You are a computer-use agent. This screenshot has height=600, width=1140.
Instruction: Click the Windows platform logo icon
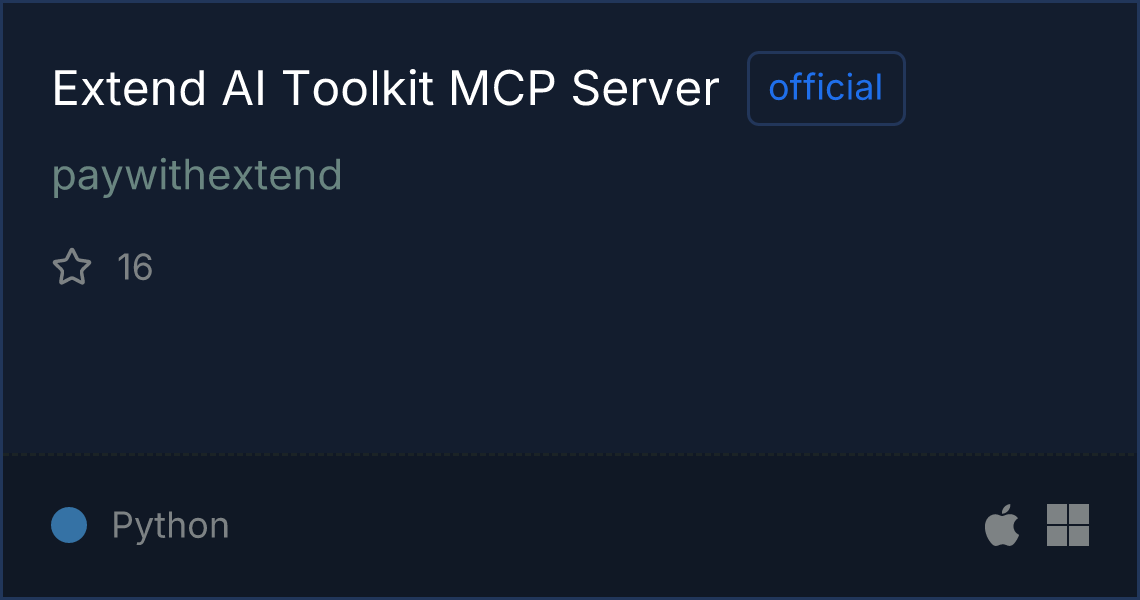click(1068, 525)
